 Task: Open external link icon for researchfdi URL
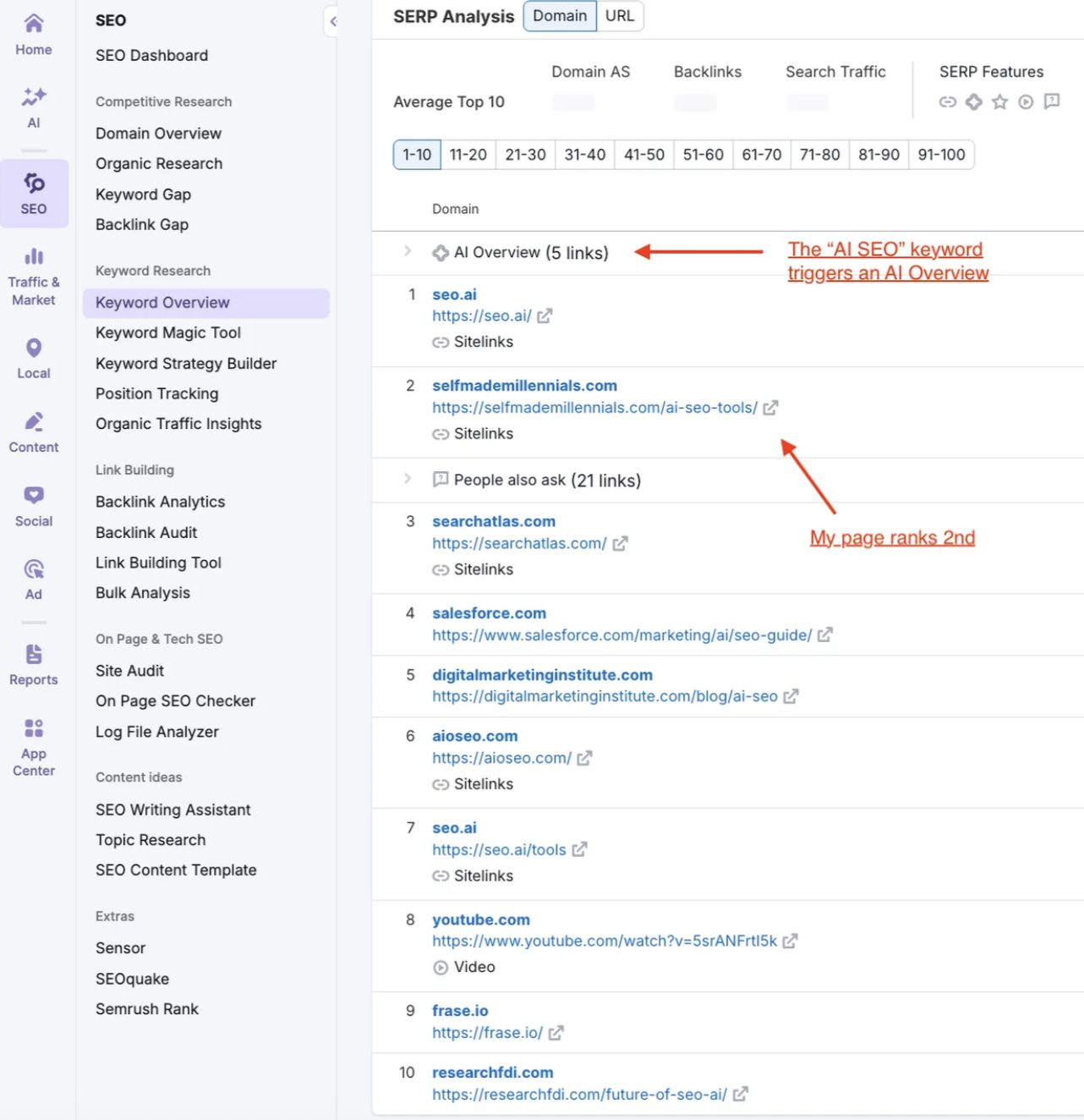tap(740, 1094)
